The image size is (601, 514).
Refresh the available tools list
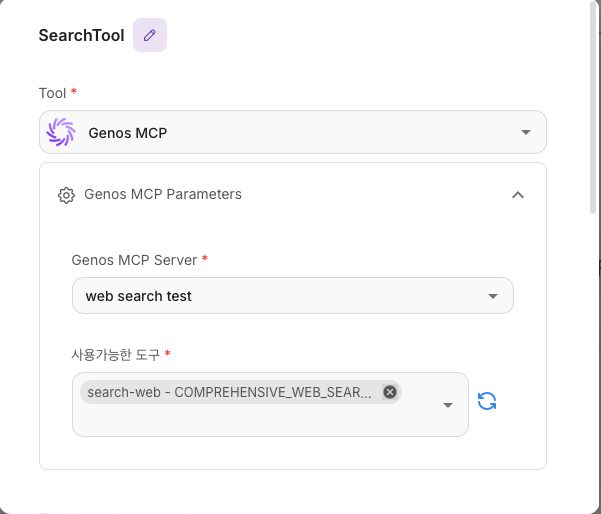[487, 401]
